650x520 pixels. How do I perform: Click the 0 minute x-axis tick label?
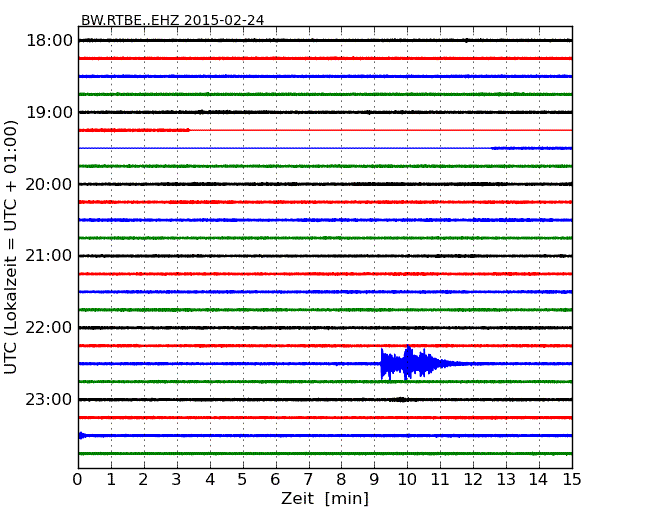(78, 479)
